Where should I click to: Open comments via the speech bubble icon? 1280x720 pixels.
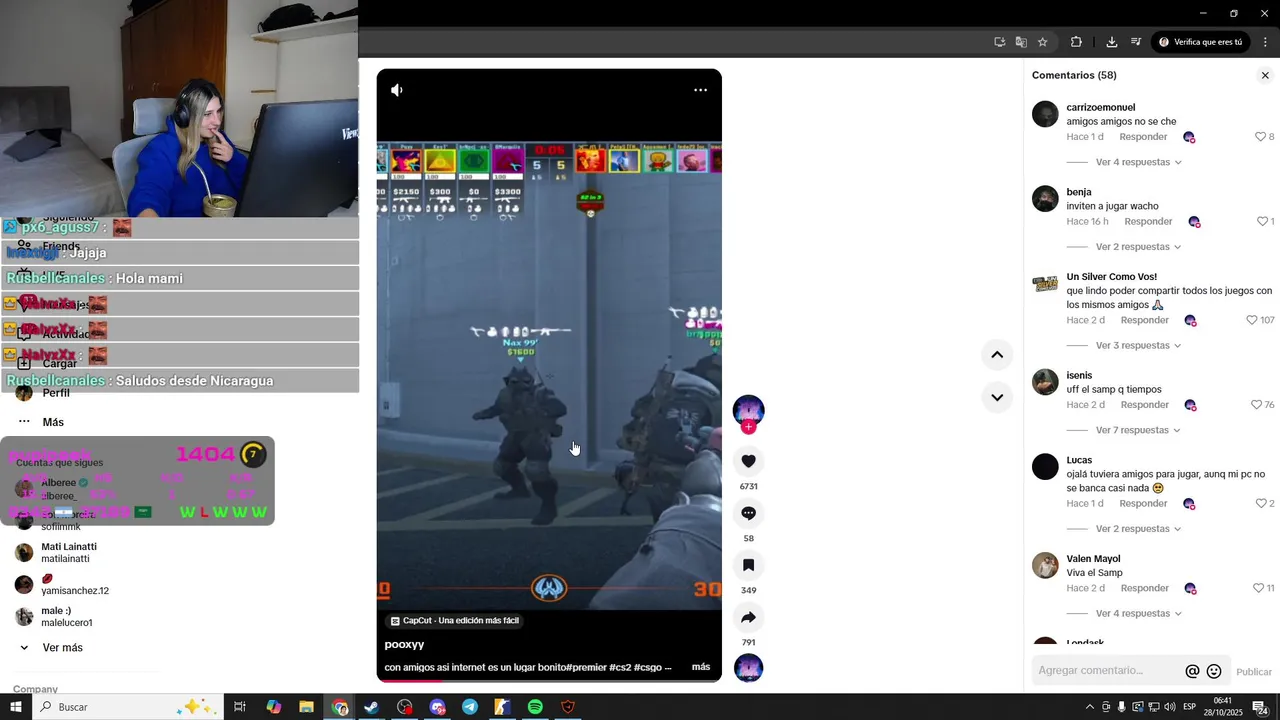pos(748,513)
